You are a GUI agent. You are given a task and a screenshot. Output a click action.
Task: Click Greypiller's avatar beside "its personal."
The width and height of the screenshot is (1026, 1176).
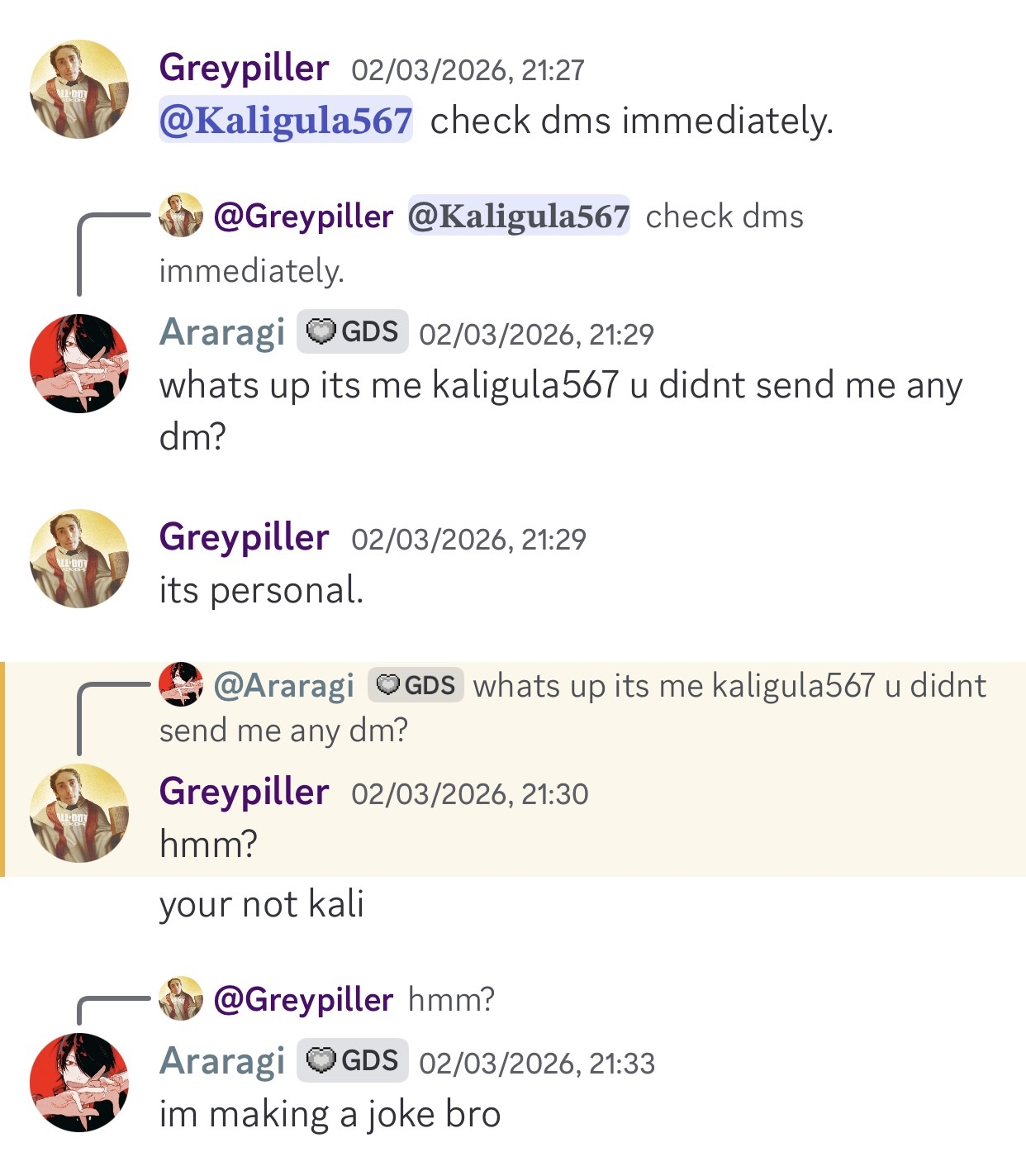click(x=79, y=559)
